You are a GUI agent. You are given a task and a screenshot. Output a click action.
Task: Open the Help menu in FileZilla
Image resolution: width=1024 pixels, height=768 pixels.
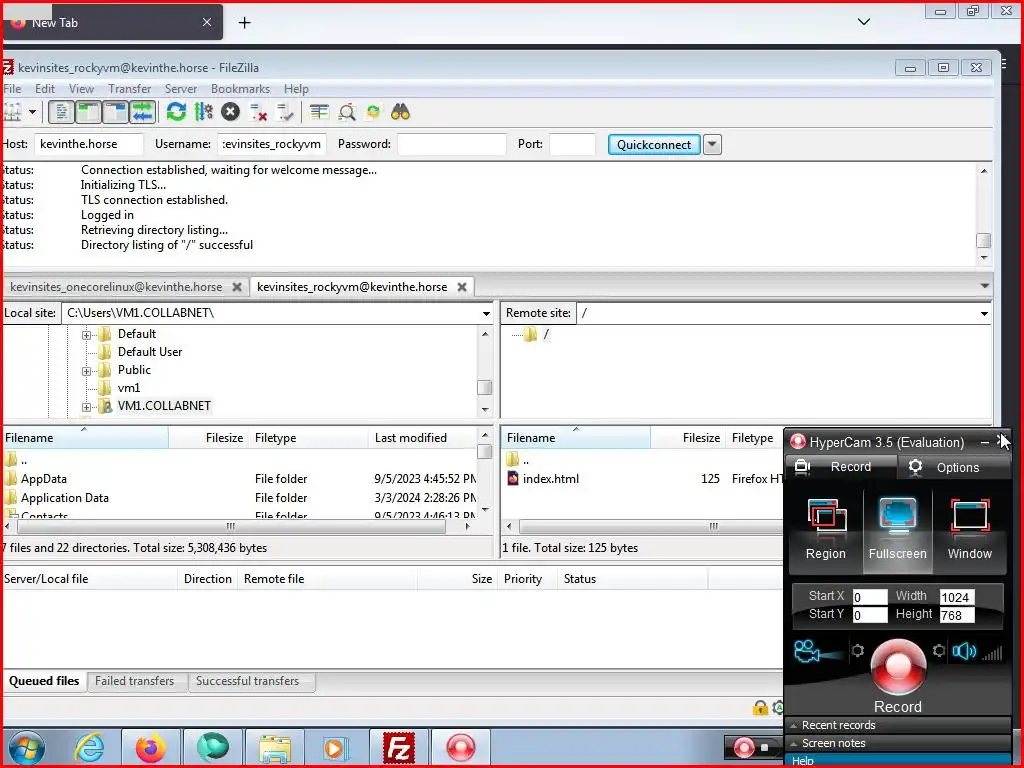click(296, 89)
